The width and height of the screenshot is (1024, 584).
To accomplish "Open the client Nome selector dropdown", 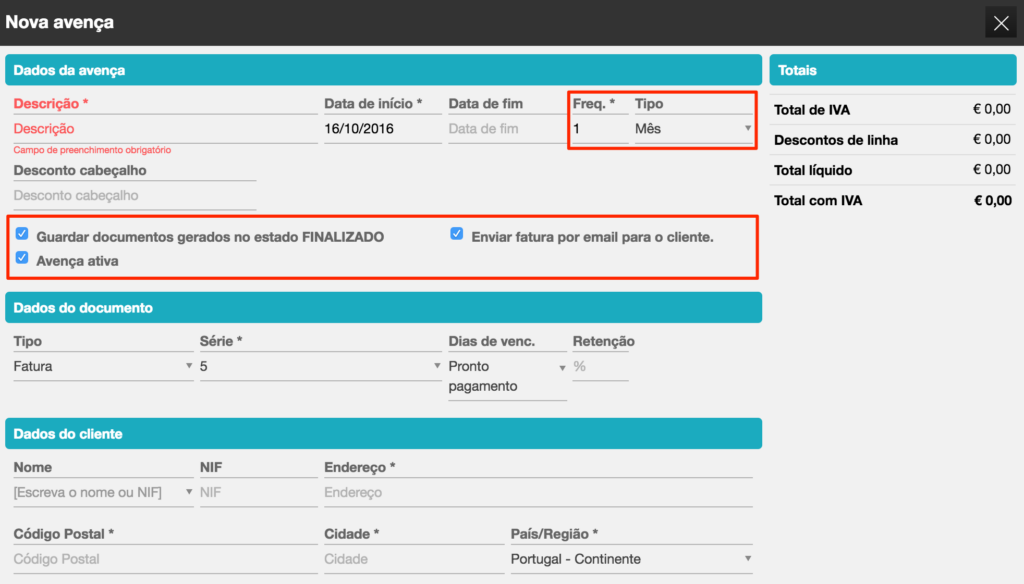I will click(x=103, y=493).
